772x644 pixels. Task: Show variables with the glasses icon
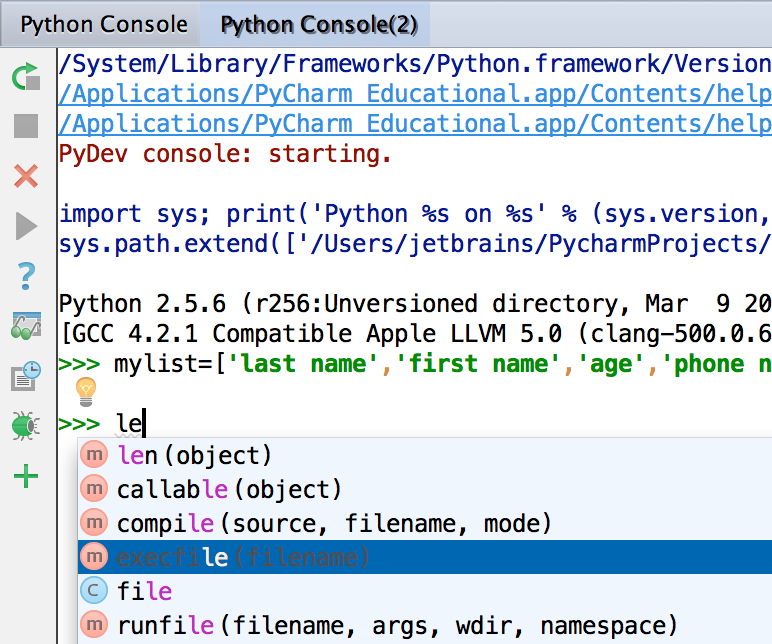point(26,326)
